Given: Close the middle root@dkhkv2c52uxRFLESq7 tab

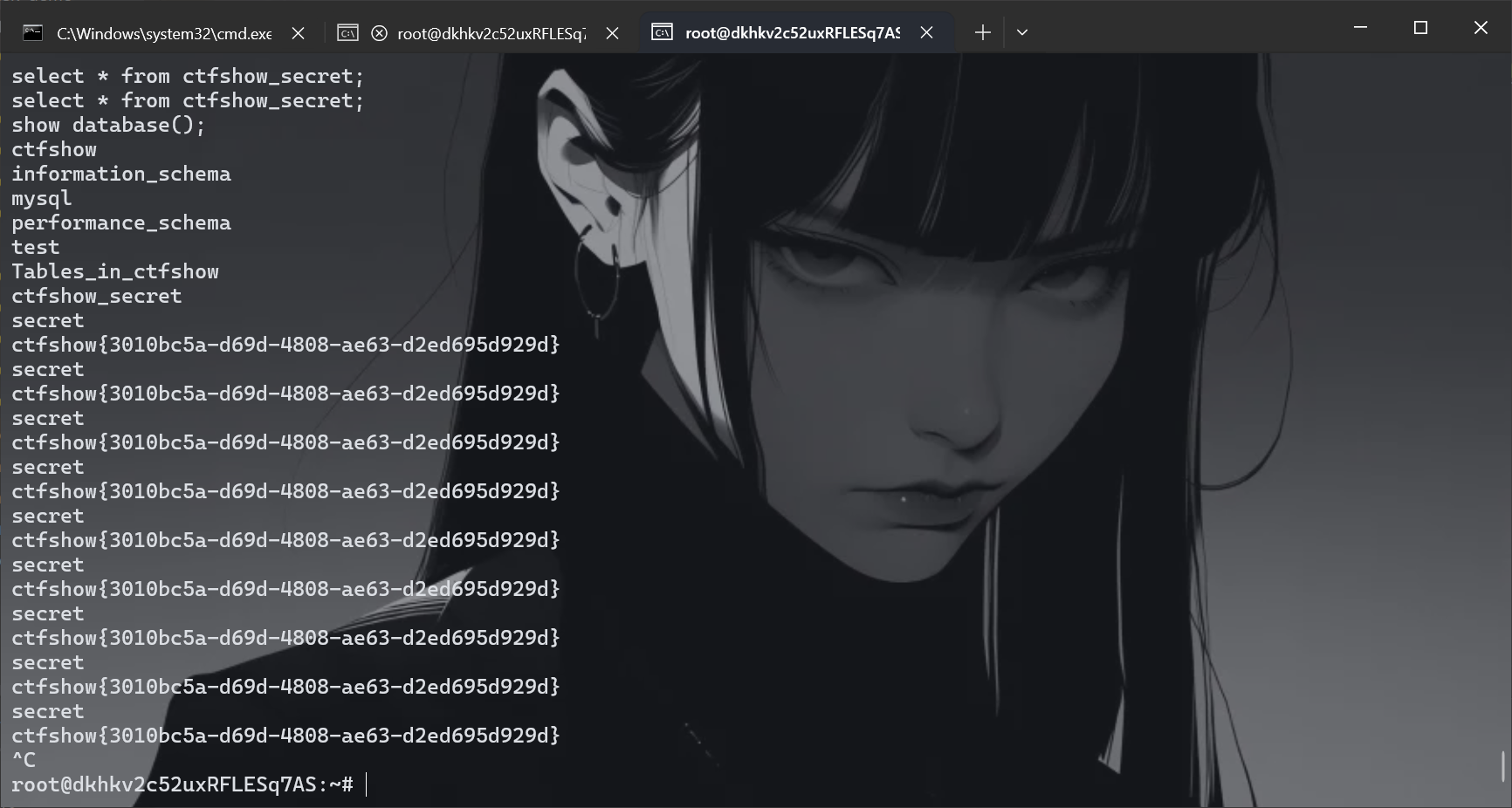Looking at the screenshot, I should [x=612, y=33].
